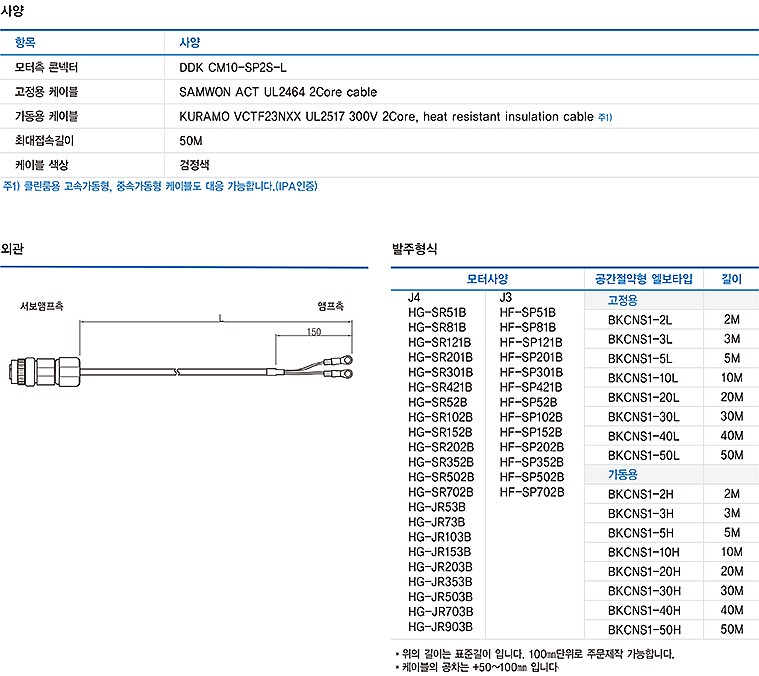Select motor model HG-SR52B
This screenshot has height=676, width=759.
pyautogui.click(x=438, y=403)
